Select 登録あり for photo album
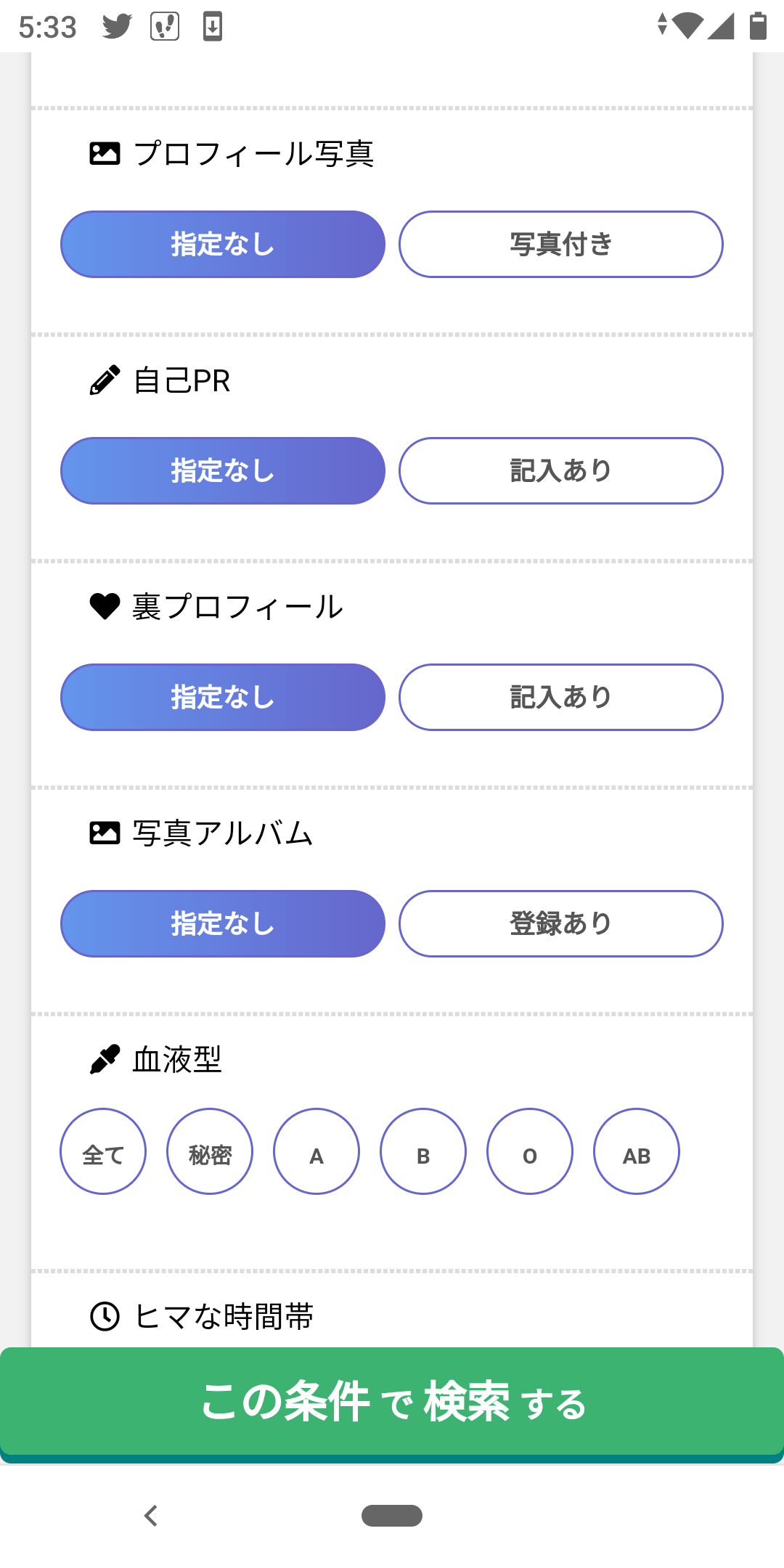 coord(560,924)
